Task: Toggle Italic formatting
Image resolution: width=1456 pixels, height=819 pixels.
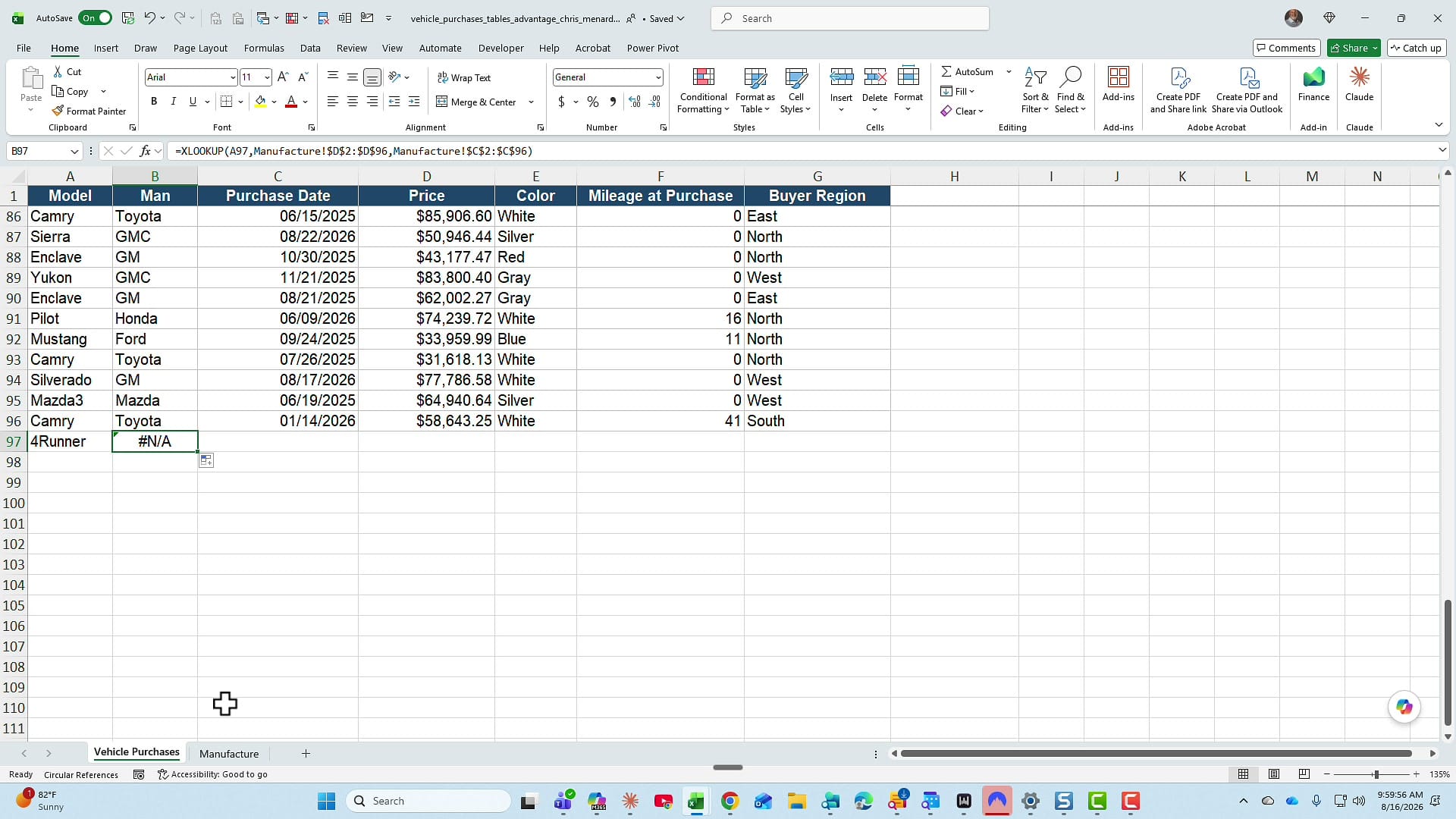Action: pos(174,102)
